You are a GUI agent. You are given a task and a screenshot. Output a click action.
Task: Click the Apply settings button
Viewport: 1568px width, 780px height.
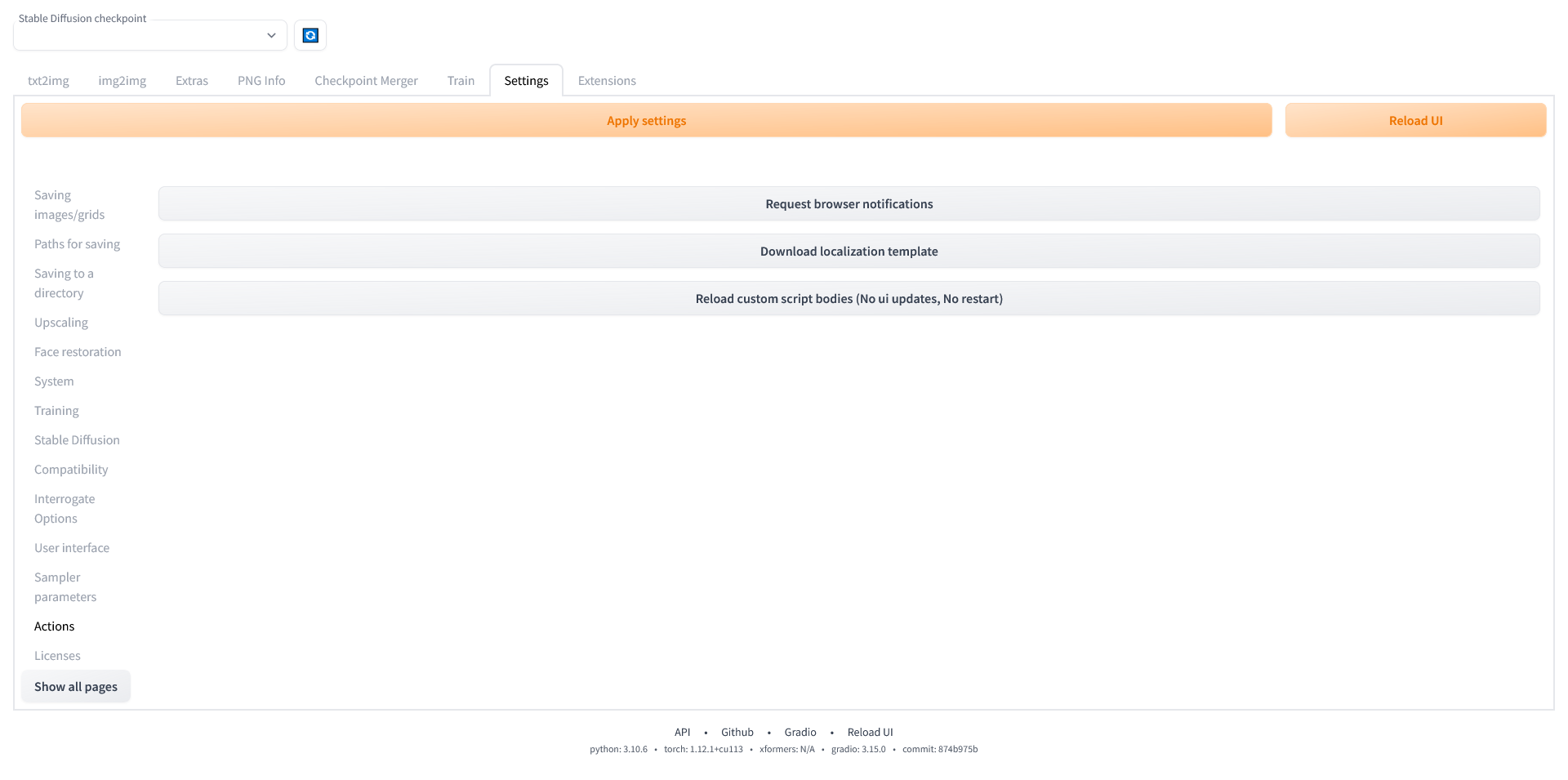[x=646, y=120]
